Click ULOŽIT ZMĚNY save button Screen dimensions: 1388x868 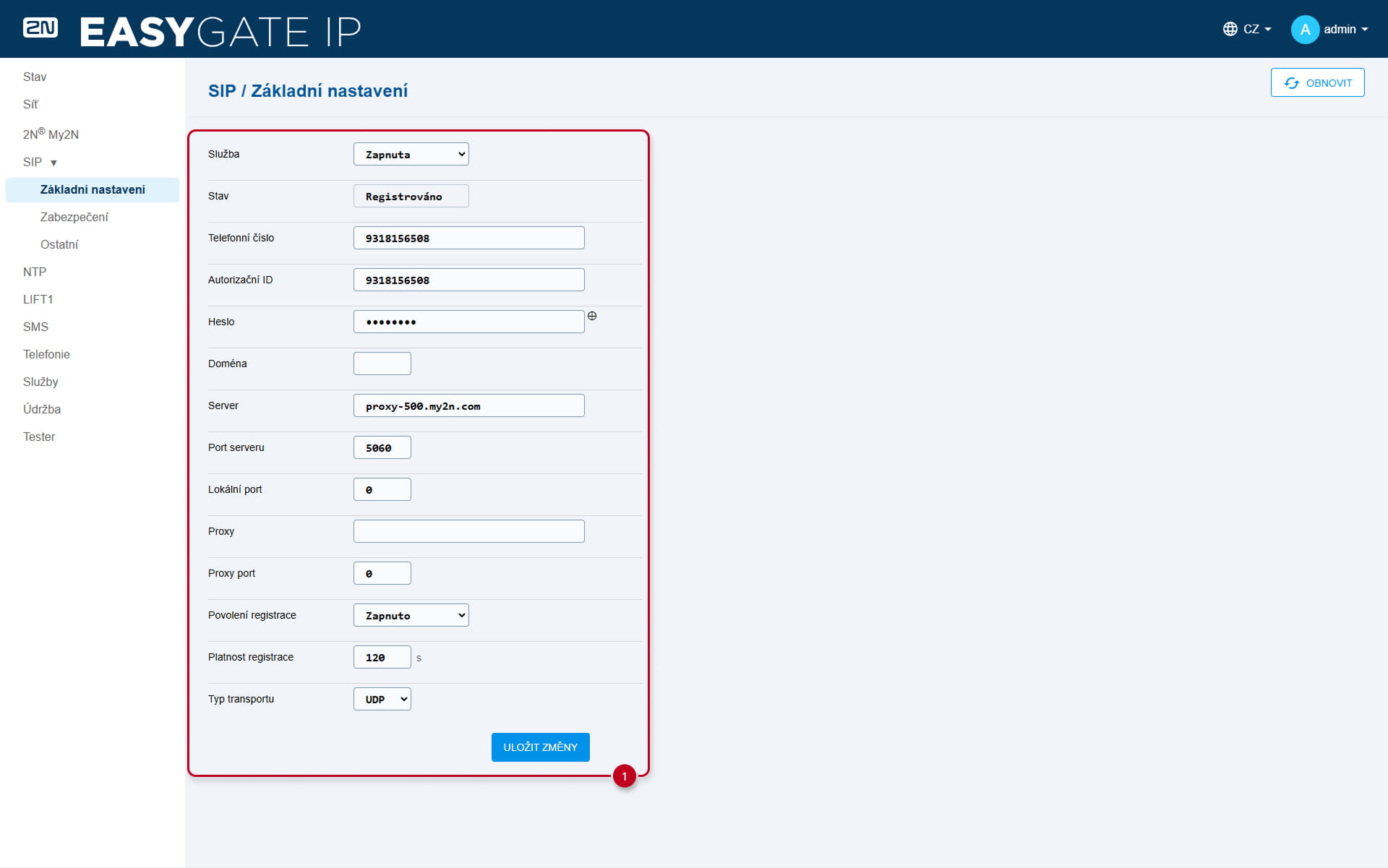point(540,747)
